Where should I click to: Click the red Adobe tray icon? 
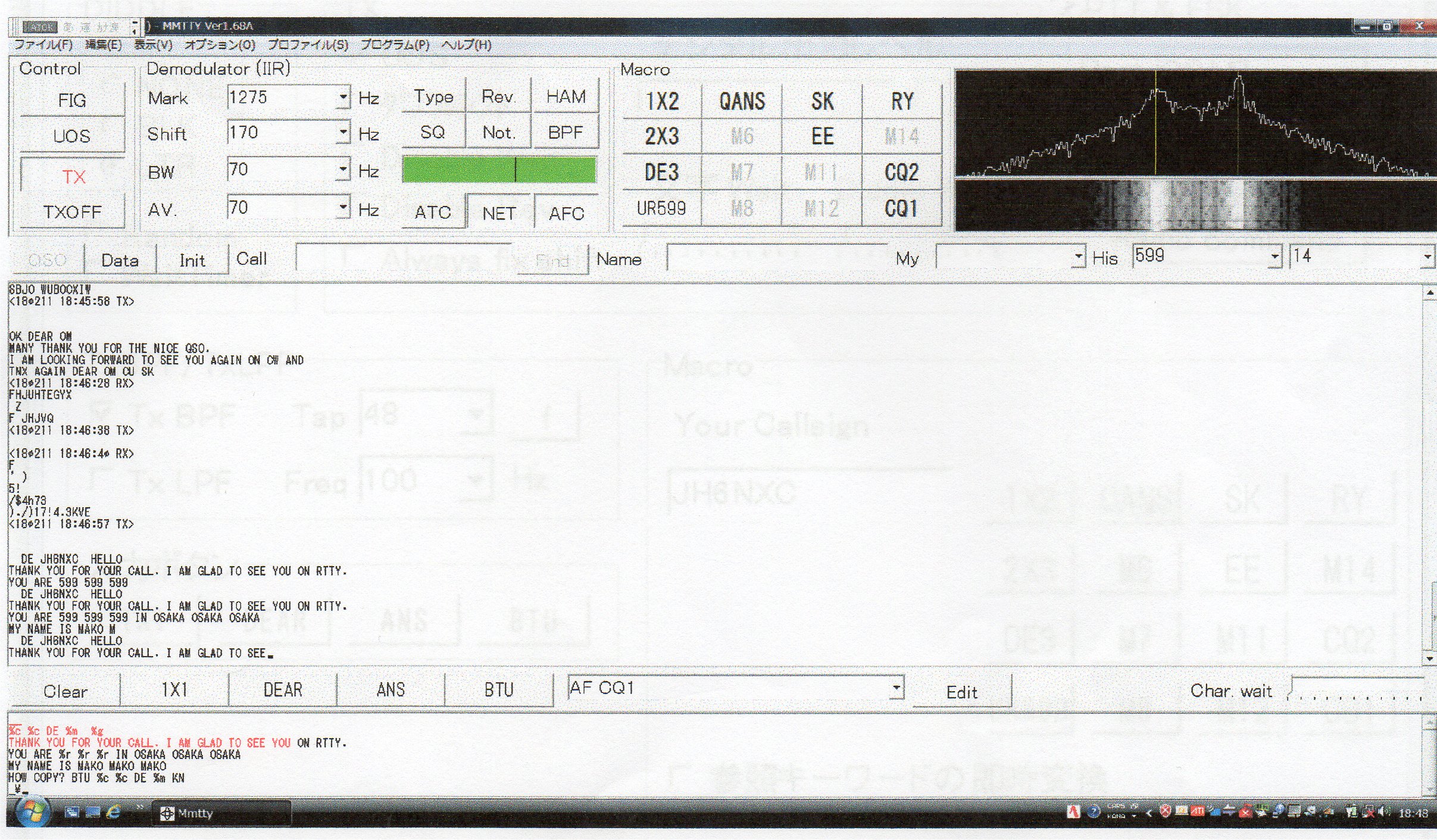pyautogui.click(x=1073, y=811)
